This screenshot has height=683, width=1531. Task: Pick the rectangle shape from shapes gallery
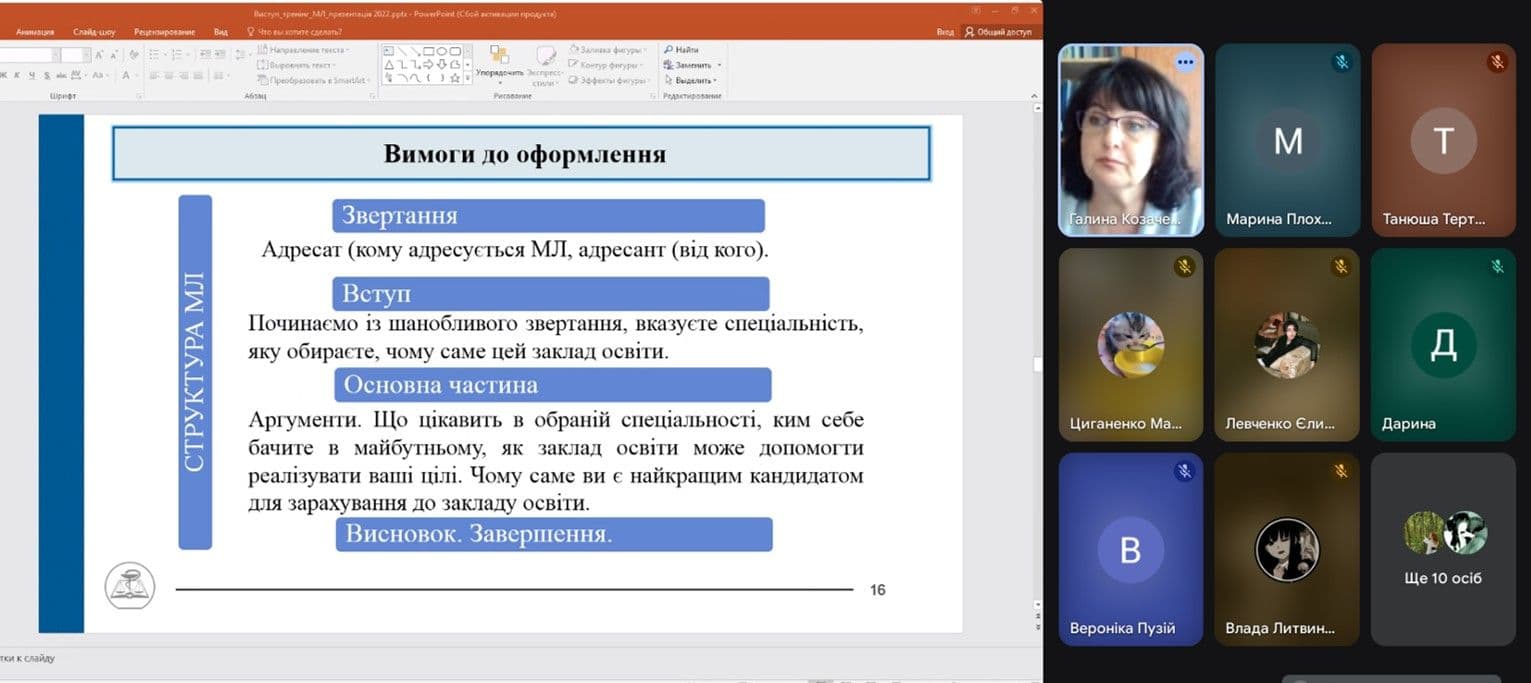coord(429,51)
